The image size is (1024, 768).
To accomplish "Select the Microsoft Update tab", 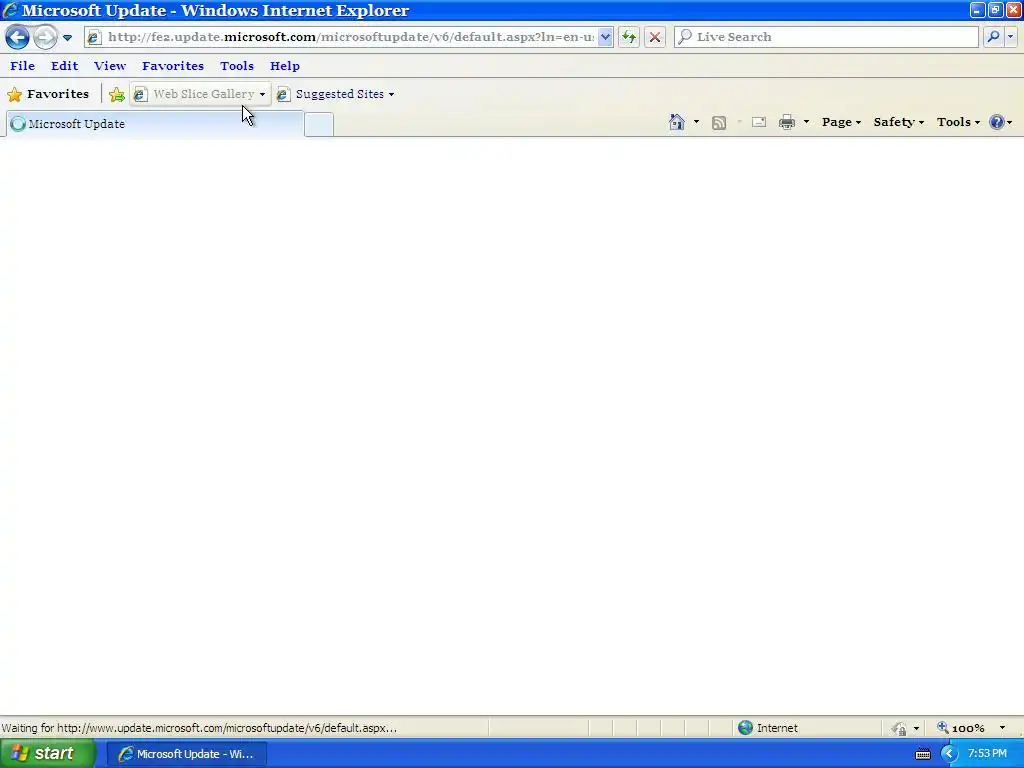I will (x=155, y=124).
